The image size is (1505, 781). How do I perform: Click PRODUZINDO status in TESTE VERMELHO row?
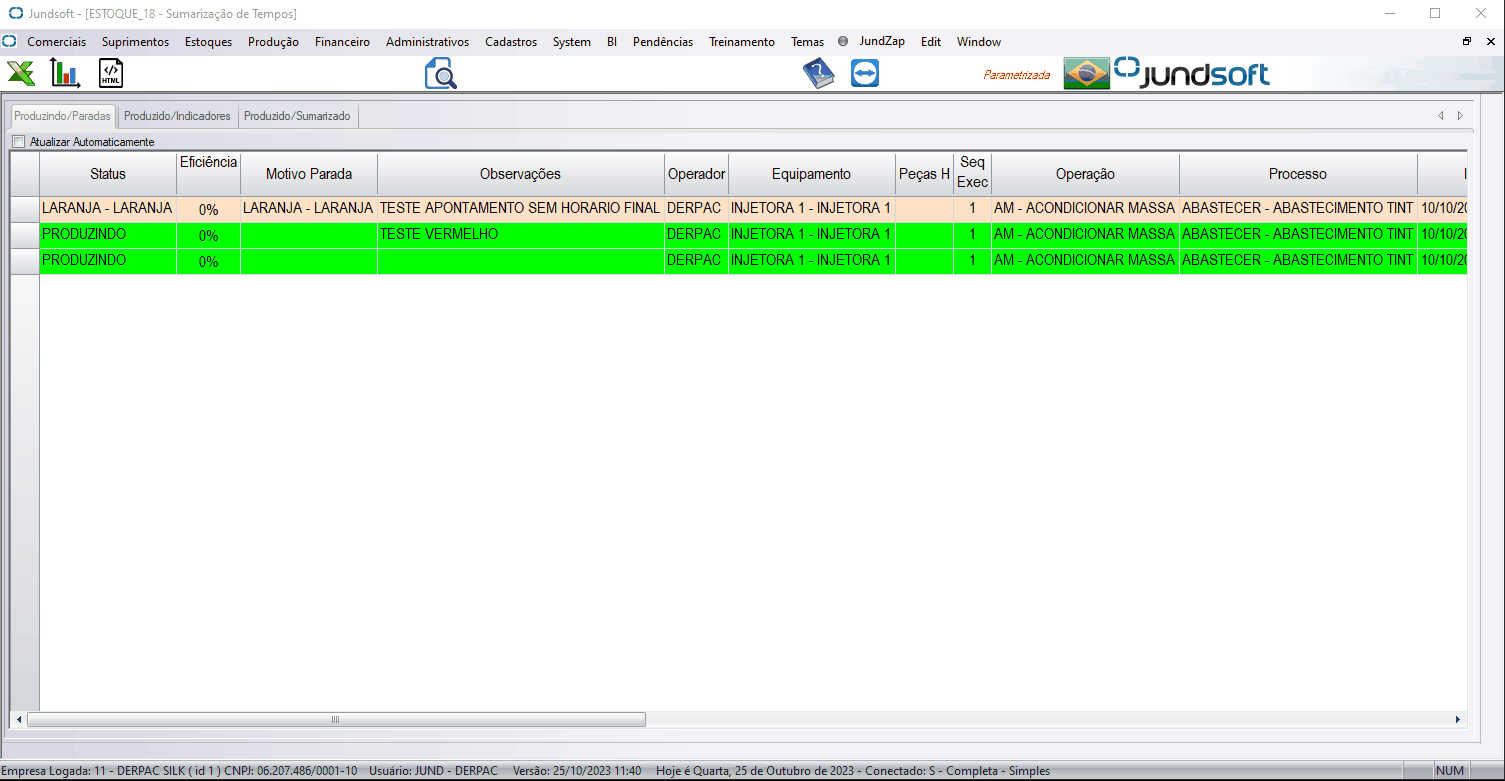(108, 235)
